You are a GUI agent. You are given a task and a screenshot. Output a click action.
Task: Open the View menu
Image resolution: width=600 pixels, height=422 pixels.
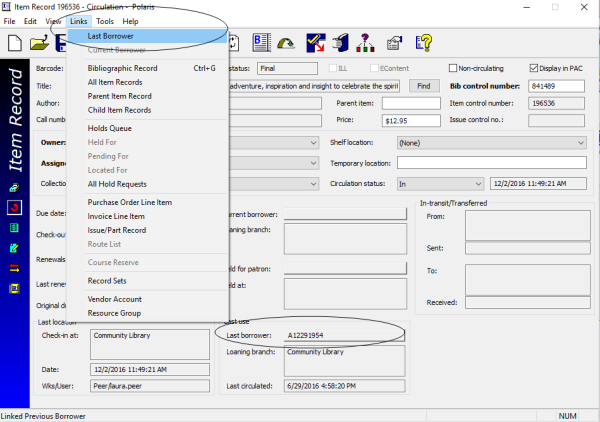click(53, 21)
